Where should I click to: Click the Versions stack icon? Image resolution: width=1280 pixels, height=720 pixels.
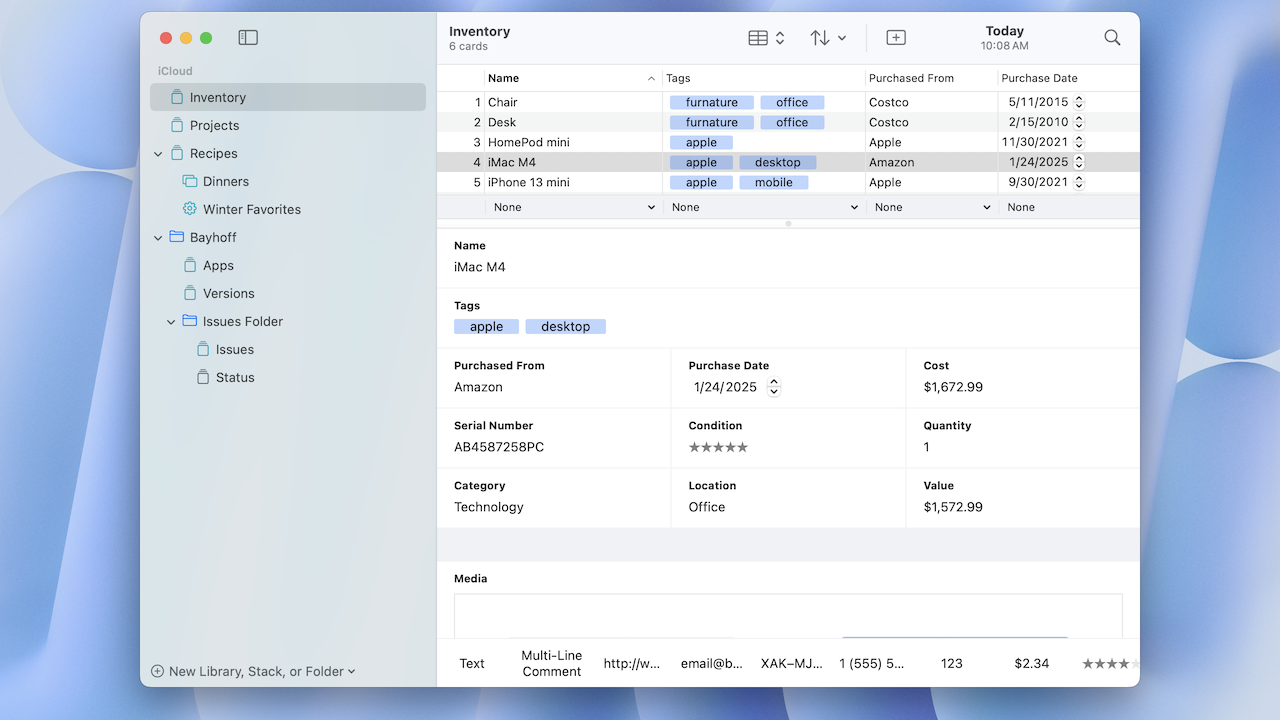pyautogui.click(x=190, y=293)
